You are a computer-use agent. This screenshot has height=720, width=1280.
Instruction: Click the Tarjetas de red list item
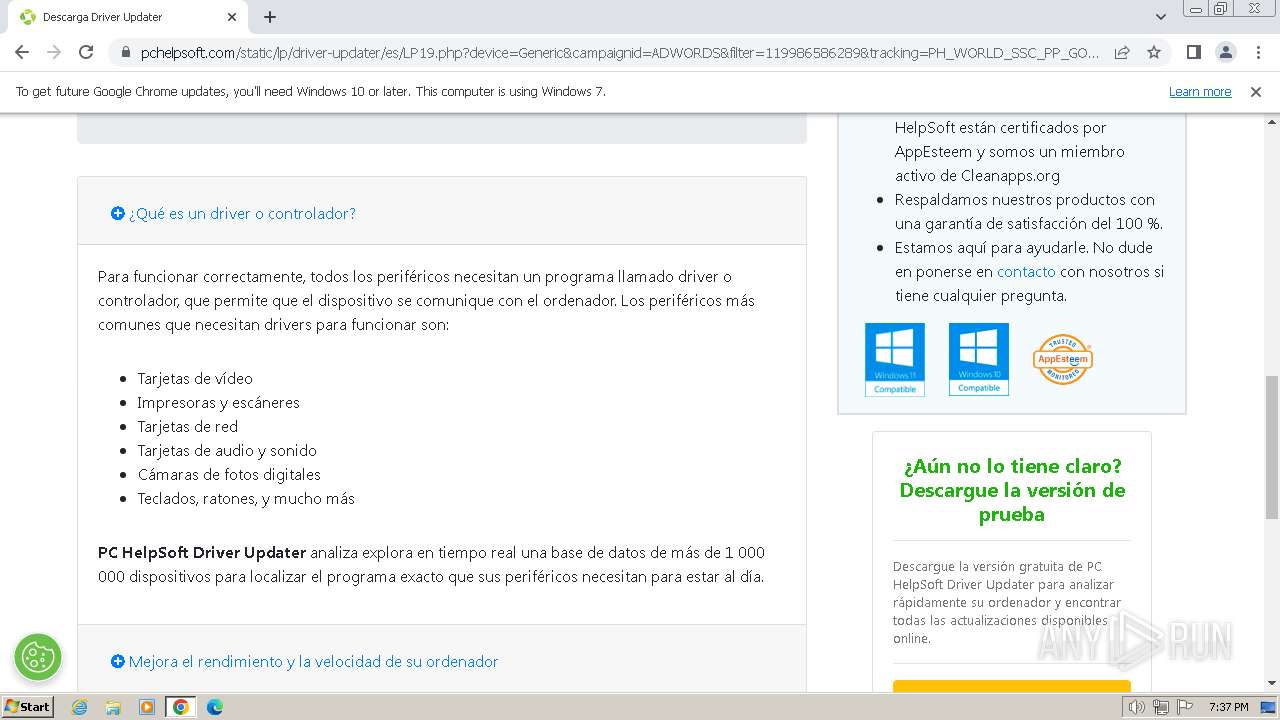tap(188, 426)
